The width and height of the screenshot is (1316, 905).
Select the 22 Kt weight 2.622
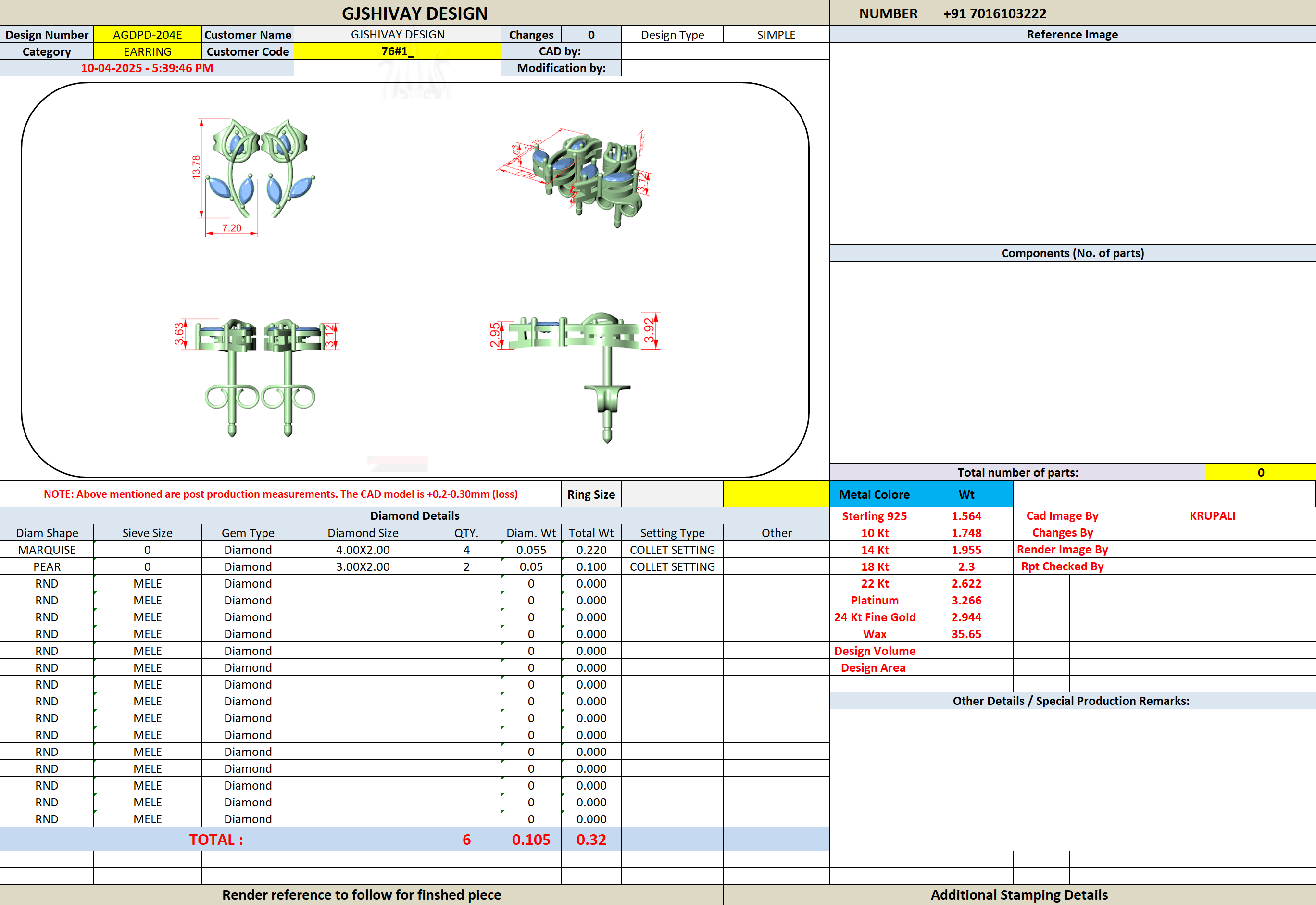point(966,583)
